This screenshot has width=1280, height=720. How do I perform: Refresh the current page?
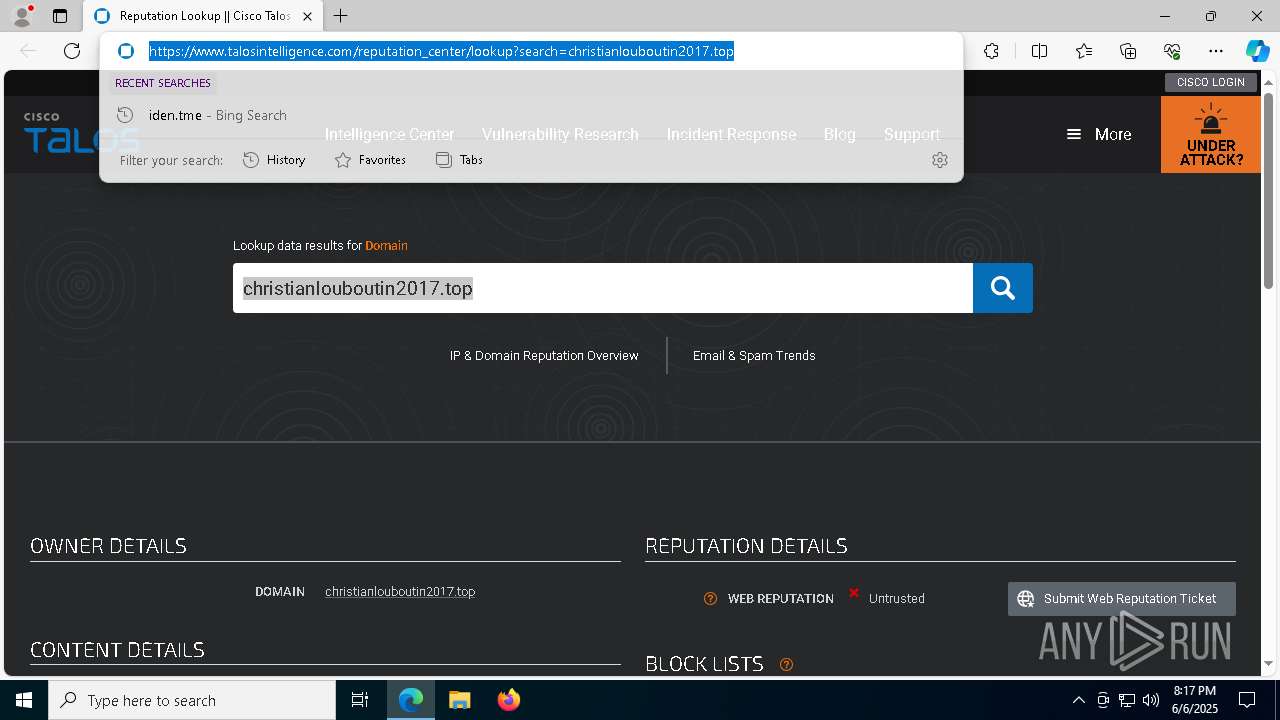pos(72,51)
